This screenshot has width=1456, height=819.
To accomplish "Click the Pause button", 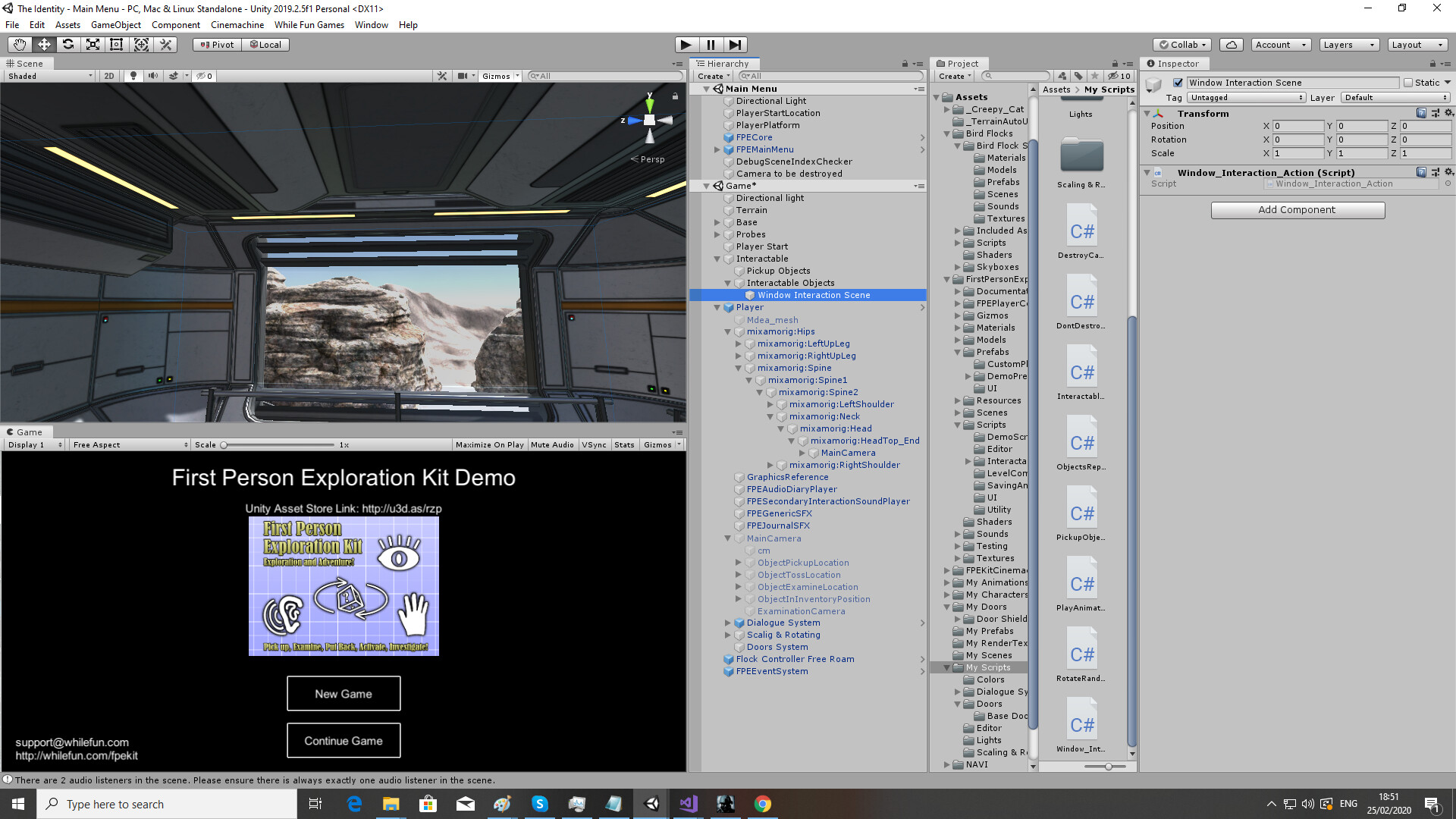I will pos(711,45).
